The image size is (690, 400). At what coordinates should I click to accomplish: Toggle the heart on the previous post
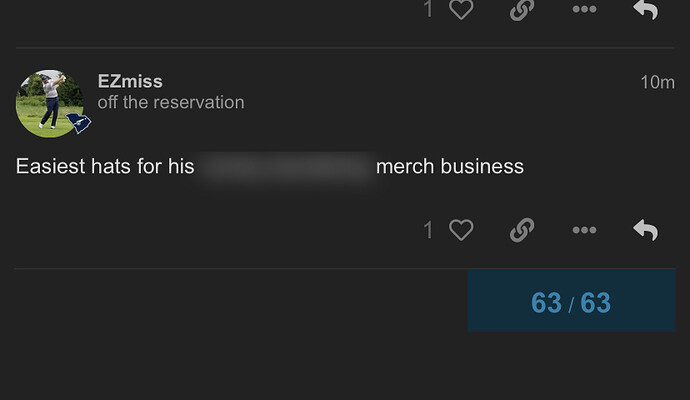461,9
